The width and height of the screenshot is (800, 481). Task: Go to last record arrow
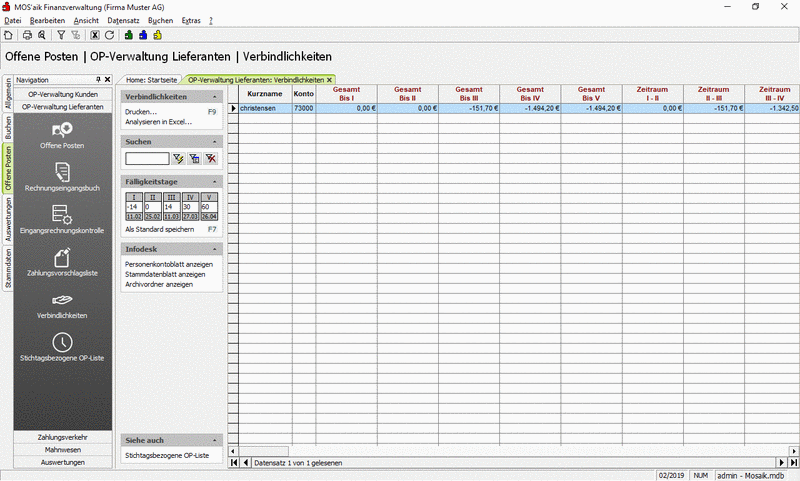(793, 463)
